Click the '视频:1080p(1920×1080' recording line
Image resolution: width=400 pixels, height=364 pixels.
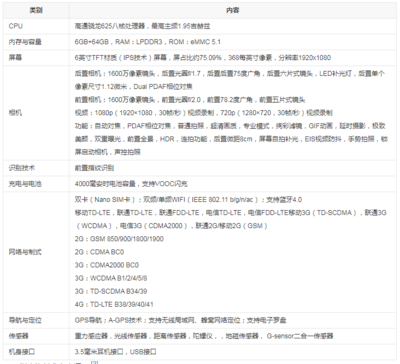click(204, 113)
